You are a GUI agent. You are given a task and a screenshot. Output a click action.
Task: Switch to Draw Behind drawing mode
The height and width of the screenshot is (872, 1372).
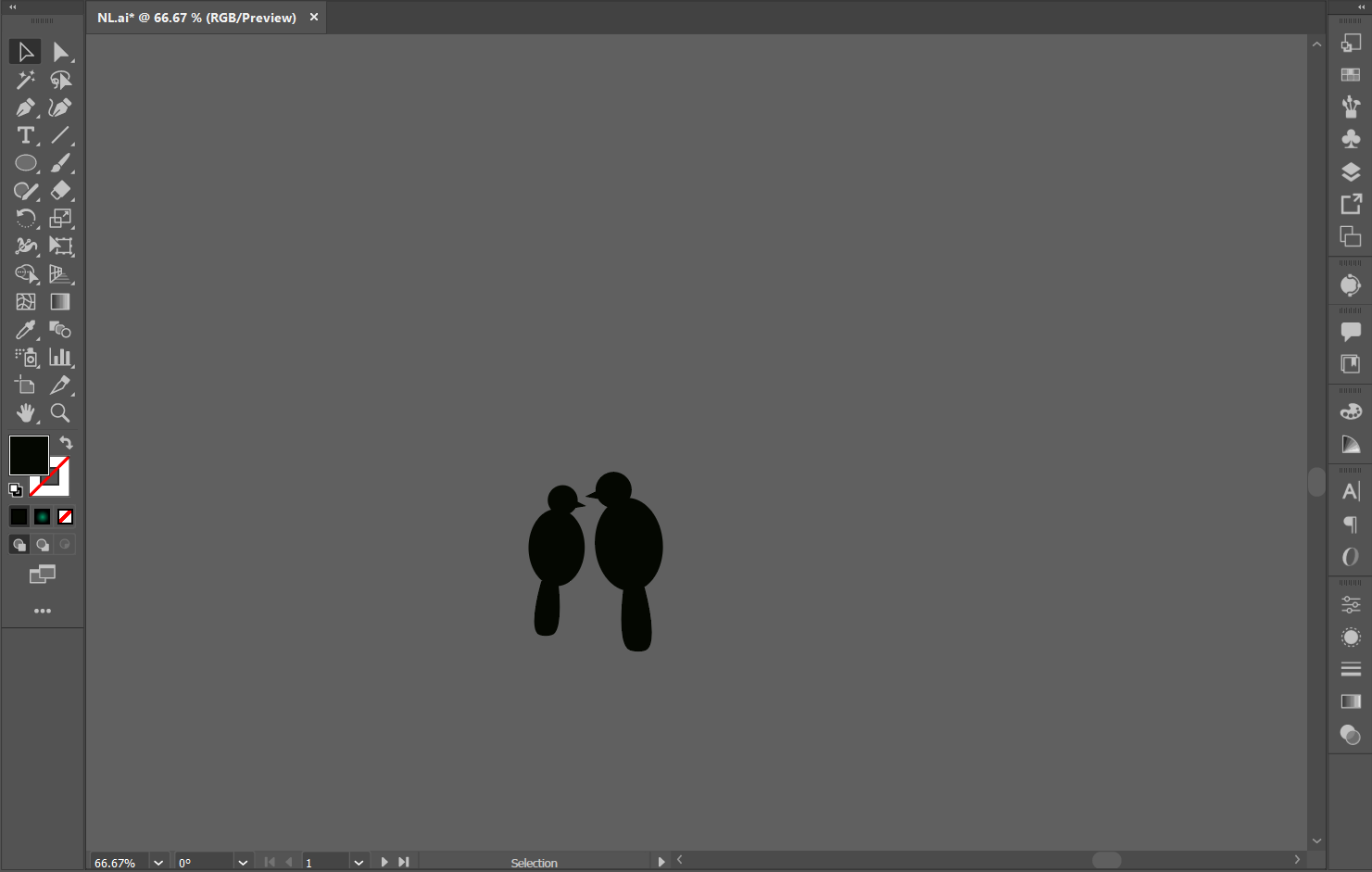click(x=42, y=544)
